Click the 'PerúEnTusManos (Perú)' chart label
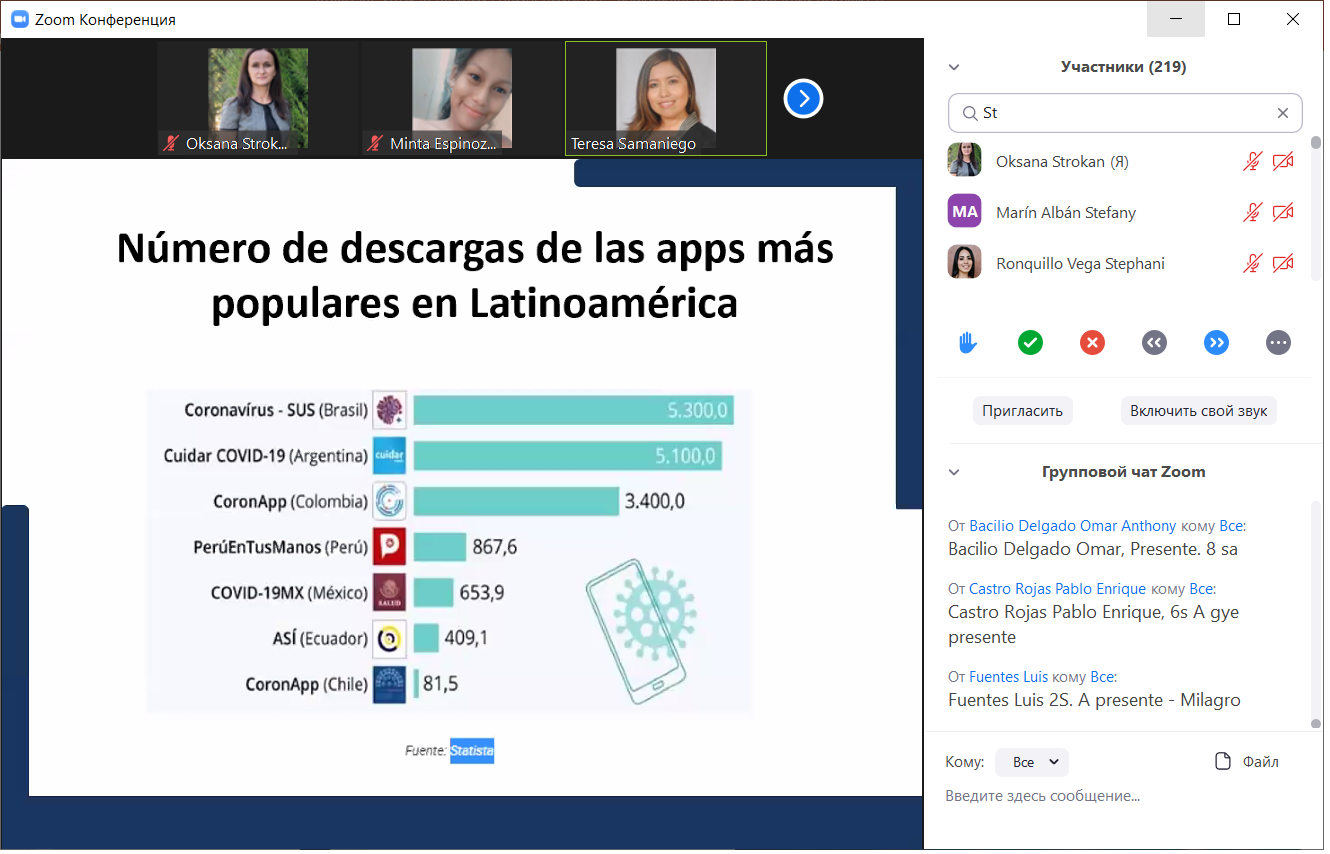Viewport: 1330px width, 854px height. coord(281,547)
